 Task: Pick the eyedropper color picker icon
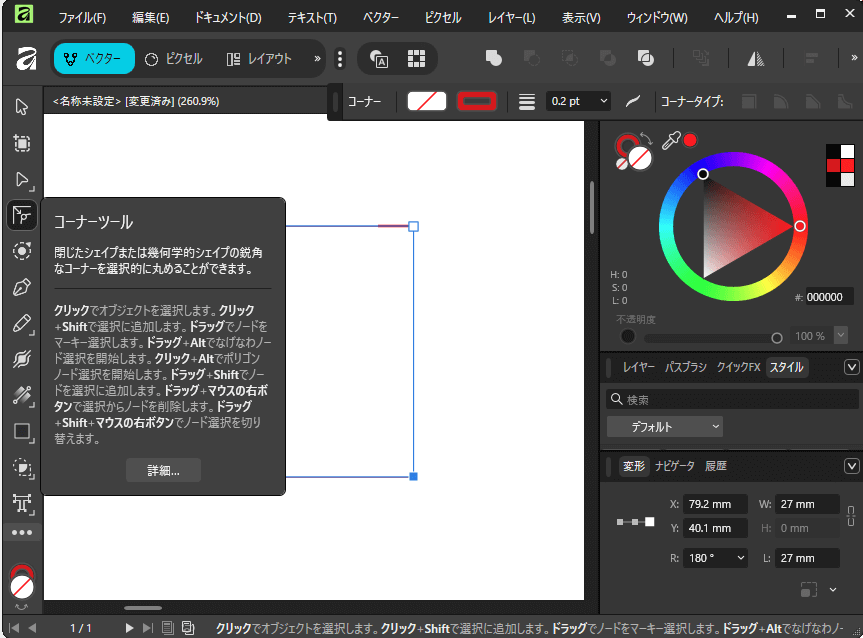point(671,141)
